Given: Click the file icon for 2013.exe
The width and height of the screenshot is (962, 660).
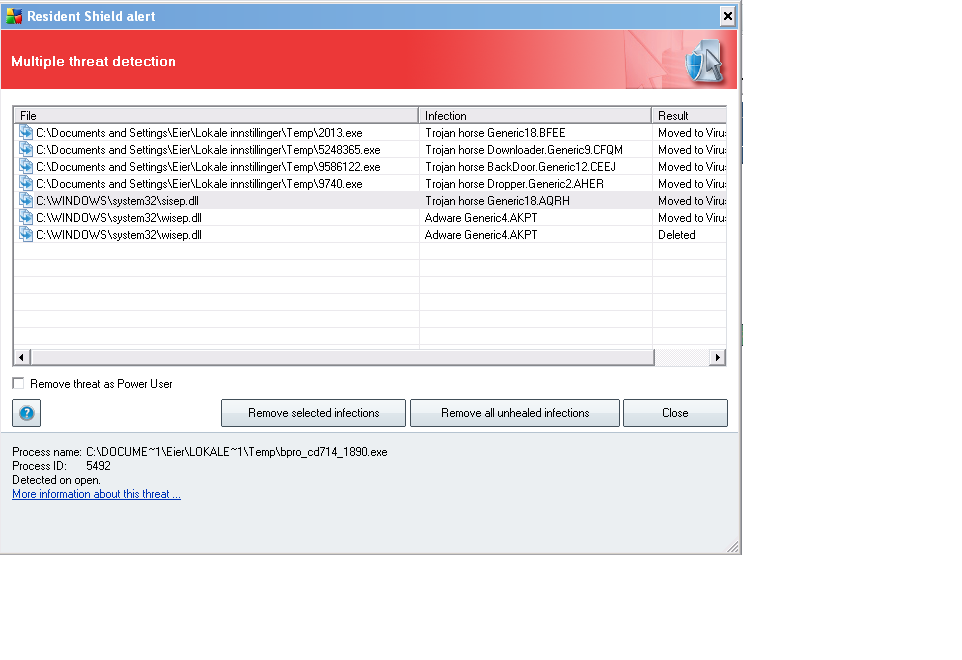Looking at the screenshot, I should point(26,132).
